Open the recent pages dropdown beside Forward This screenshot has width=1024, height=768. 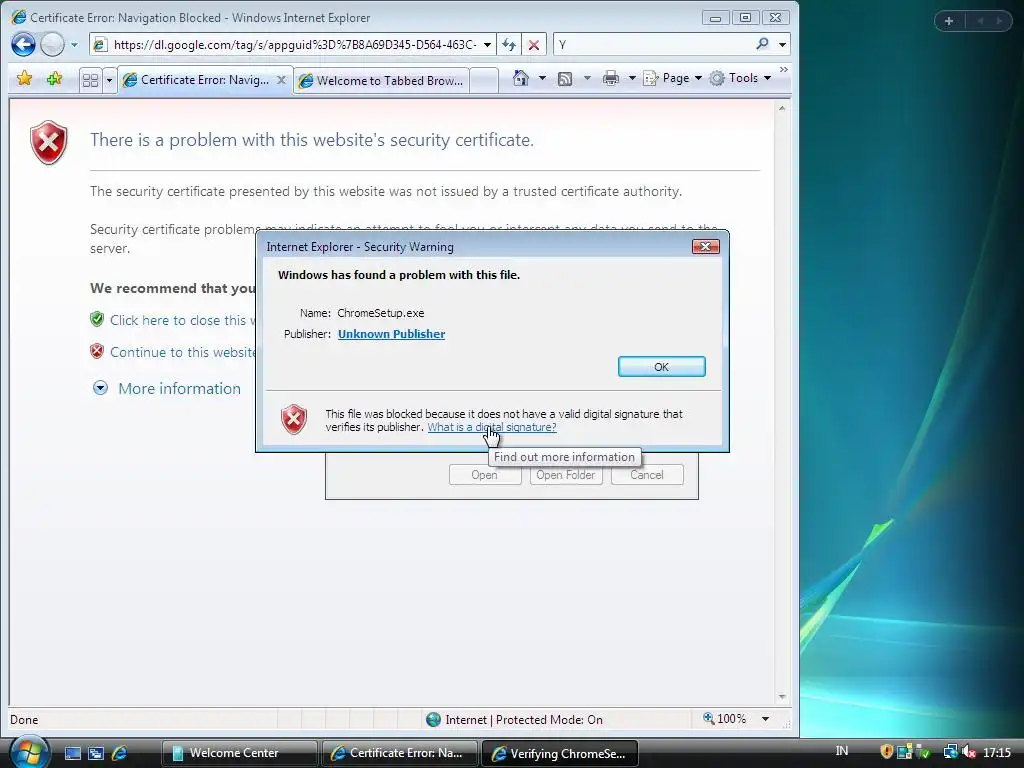coord(74,45)
